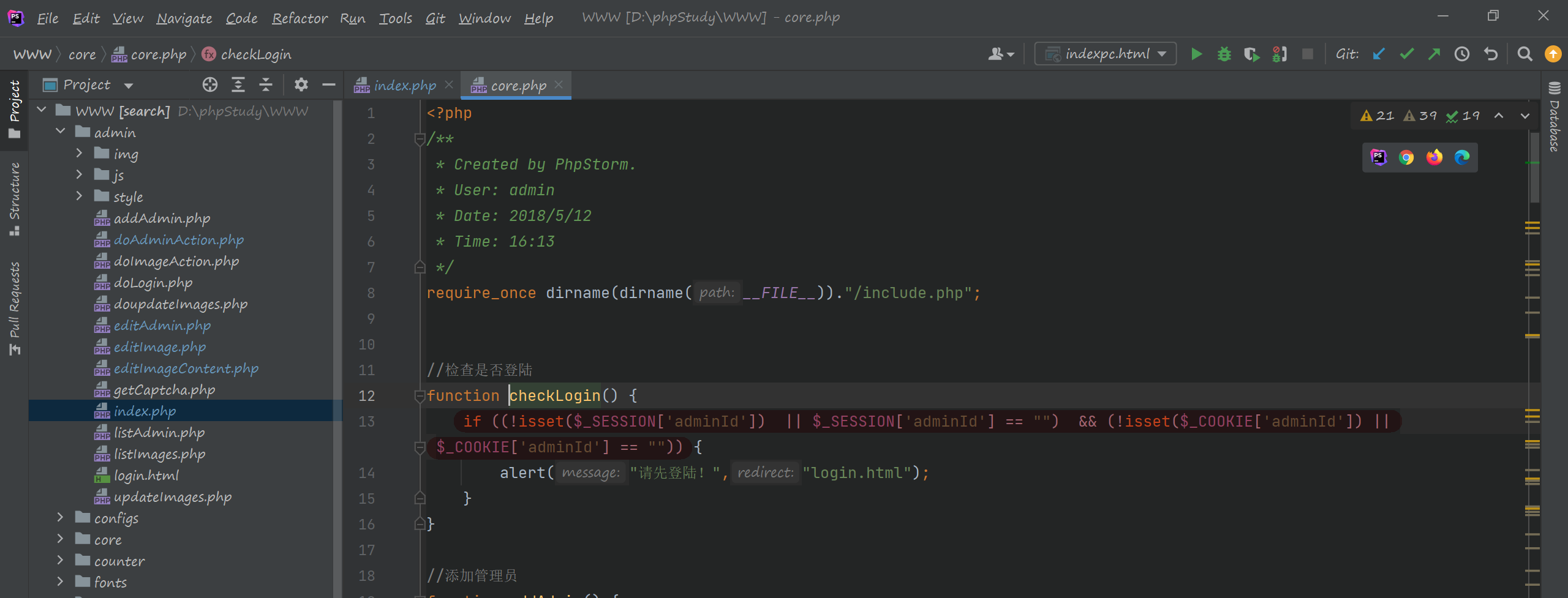Fold the checkLogin function at line 12
The height and width of the screenshot is (598, 1568).
coord(420,397)
